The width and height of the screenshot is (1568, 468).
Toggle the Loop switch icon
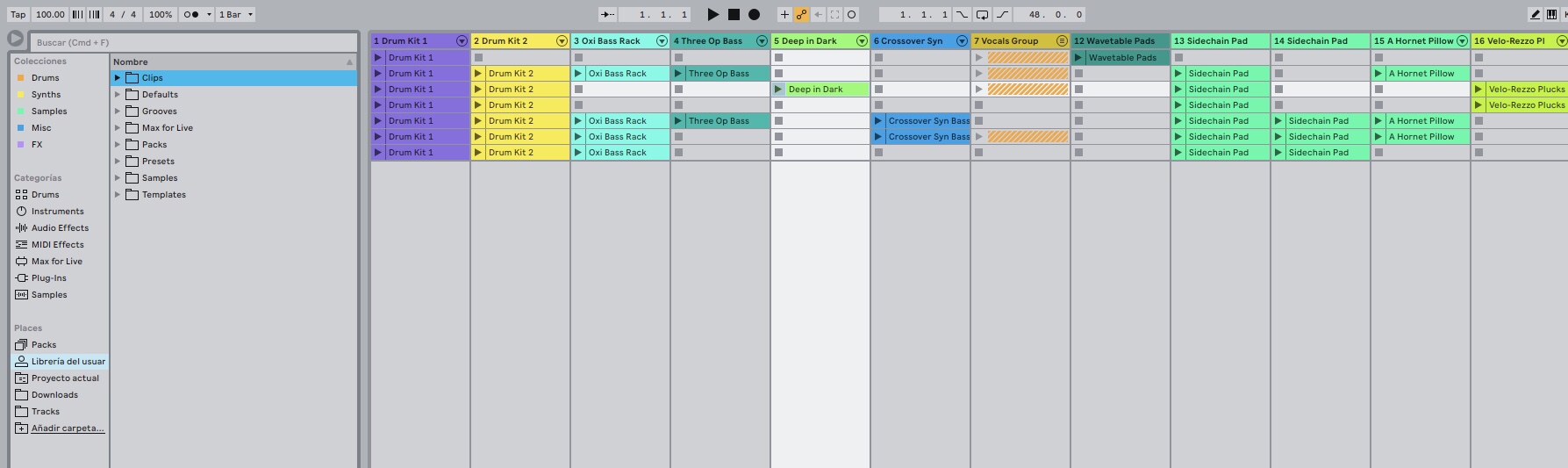(x=982, y=14)
